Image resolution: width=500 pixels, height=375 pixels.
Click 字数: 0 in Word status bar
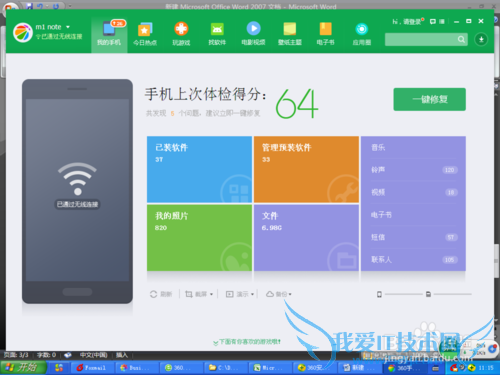(x=46, y=355)
